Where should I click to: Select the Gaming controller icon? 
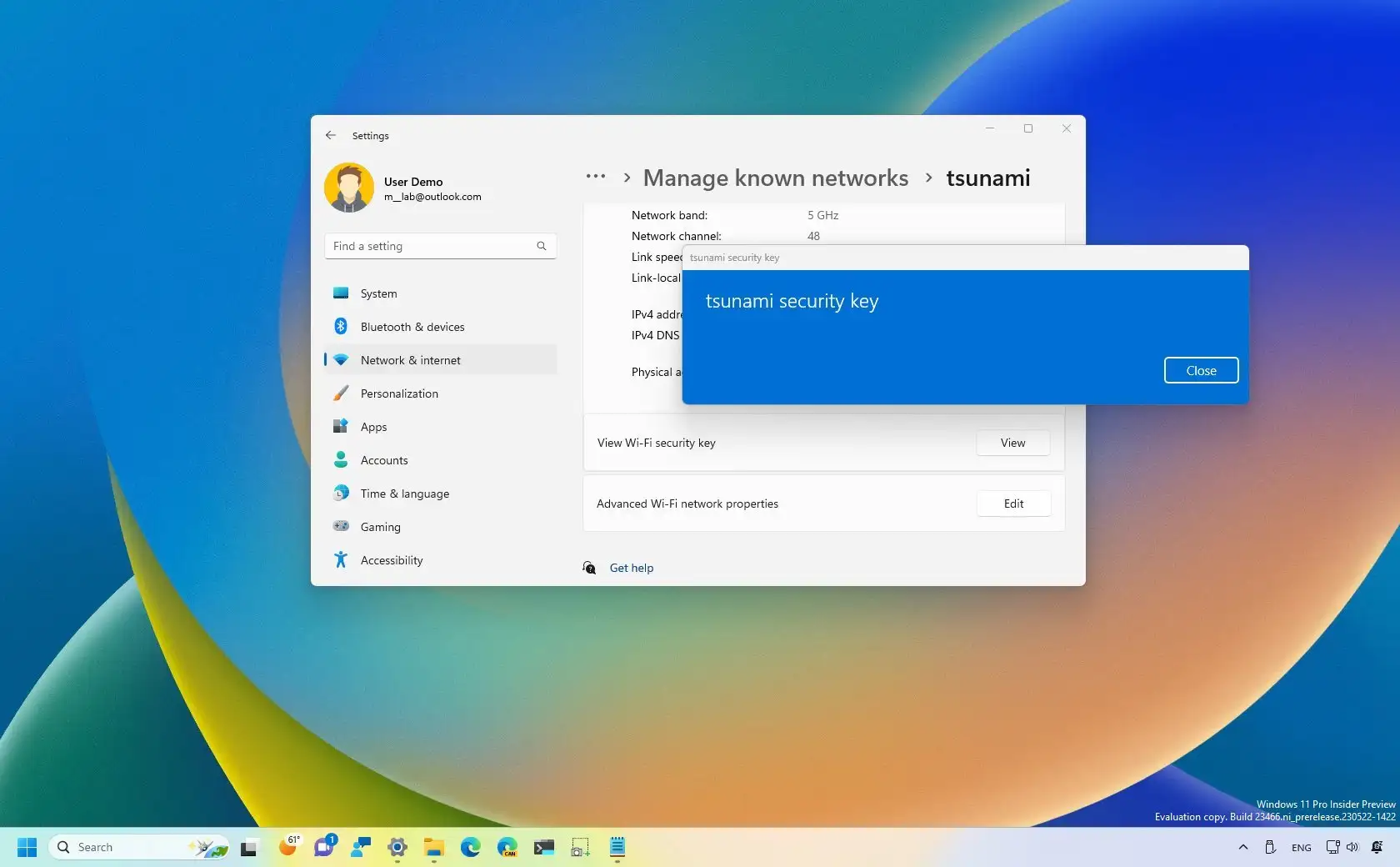(x=341, y=527)
